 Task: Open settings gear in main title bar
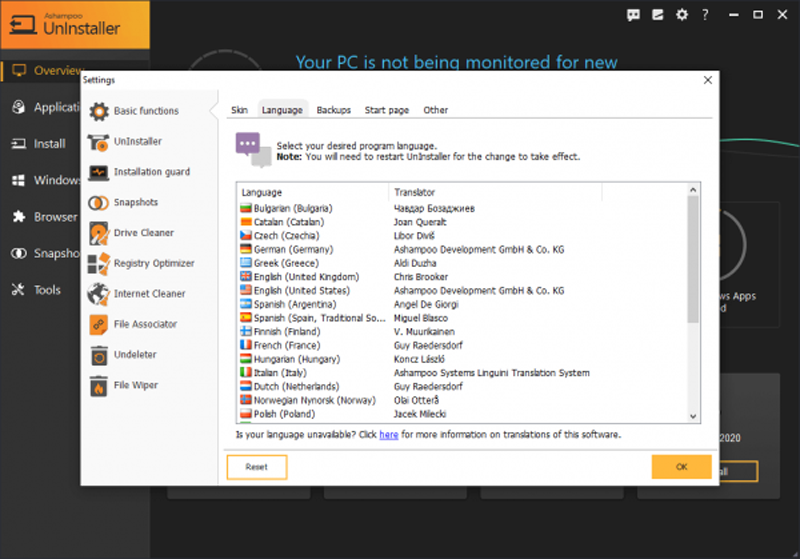point(682,15)
